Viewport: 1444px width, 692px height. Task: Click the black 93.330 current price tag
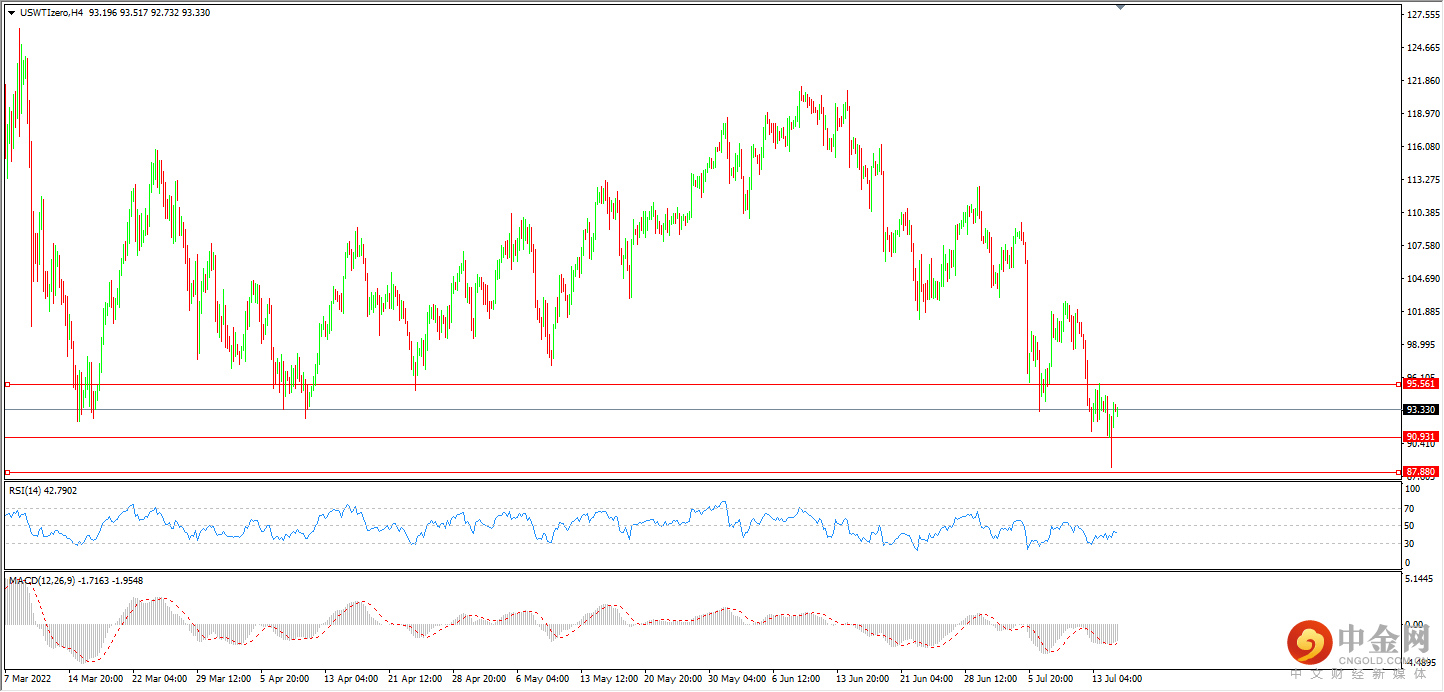pos(1420,409)
